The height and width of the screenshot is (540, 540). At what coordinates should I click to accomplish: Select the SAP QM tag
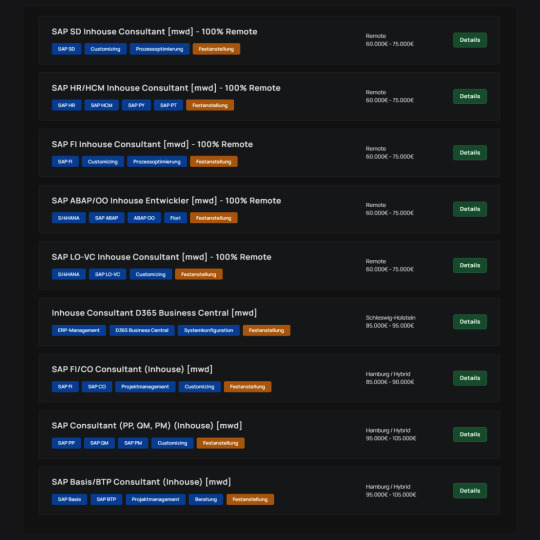click(x=99, y=443)
